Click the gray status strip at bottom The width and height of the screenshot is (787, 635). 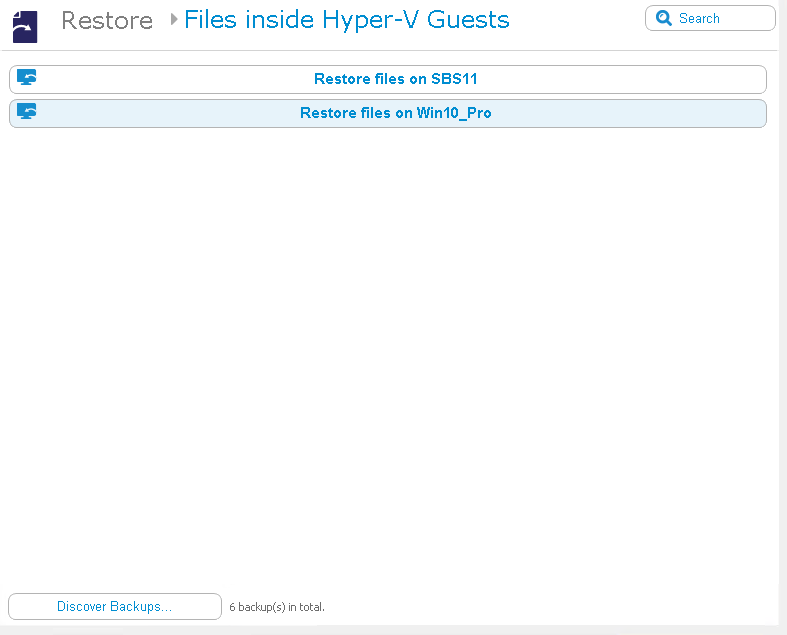point(390,630)
